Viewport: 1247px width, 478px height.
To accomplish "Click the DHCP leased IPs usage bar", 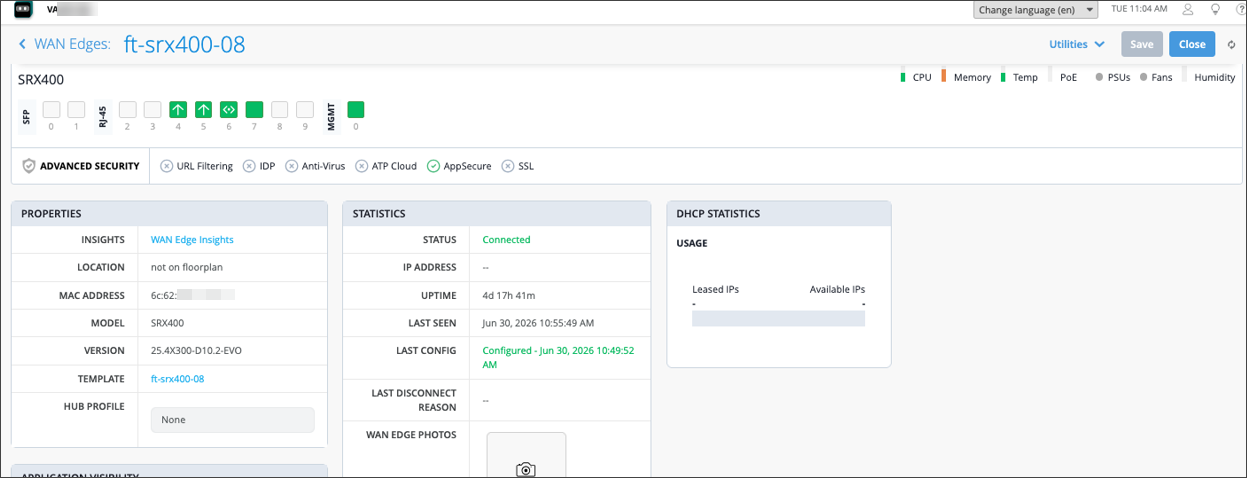I will [x=778, y=318].
